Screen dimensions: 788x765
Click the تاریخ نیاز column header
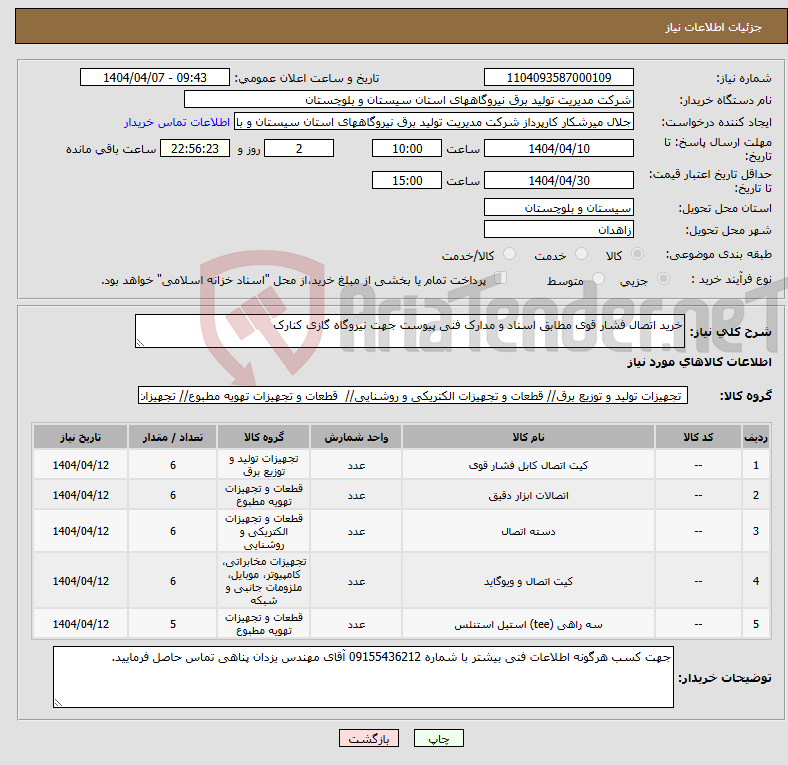click(x=80, y=437)
